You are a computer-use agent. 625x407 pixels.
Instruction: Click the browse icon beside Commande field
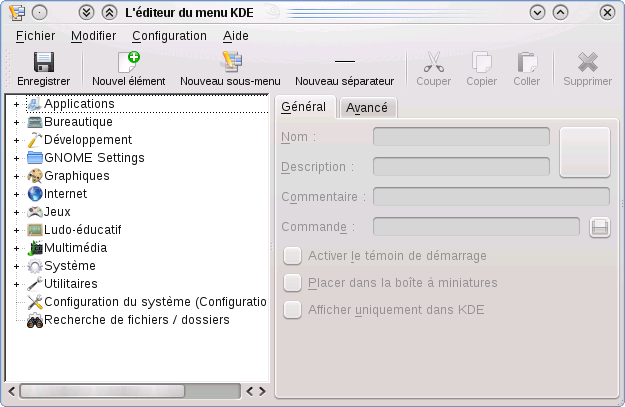(x=600, y=227)
